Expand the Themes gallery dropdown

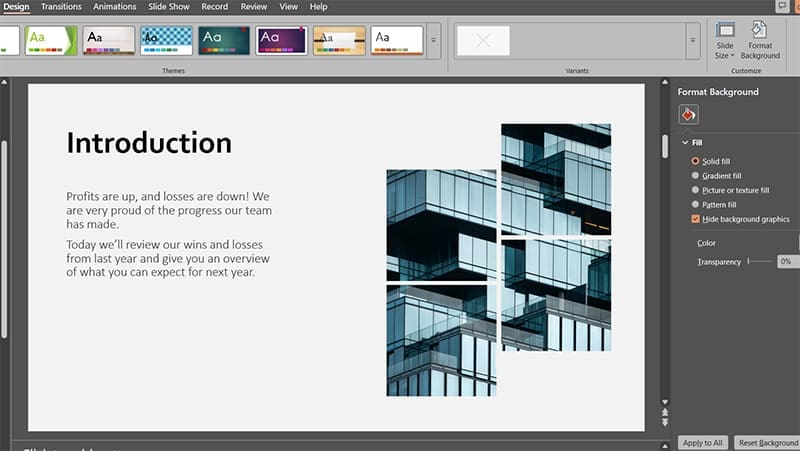[x=434, y=41]
